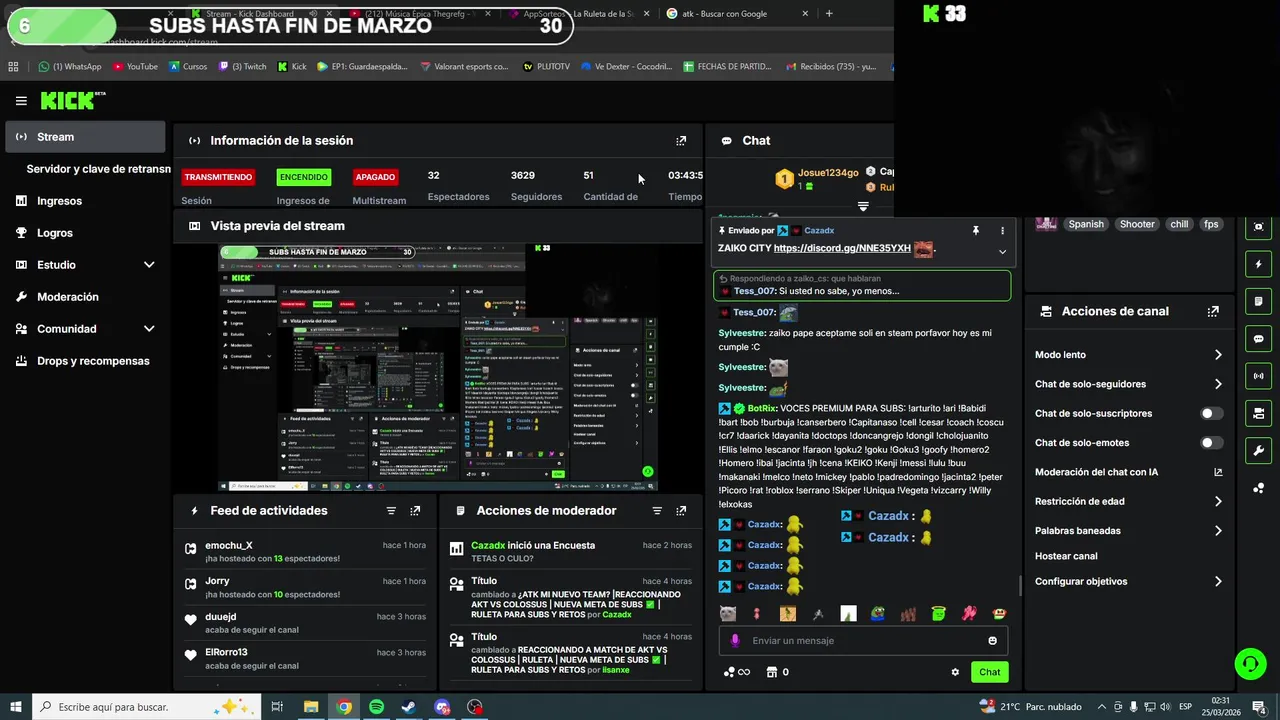Open filter options in Feed de actividades

pos(391,511)
